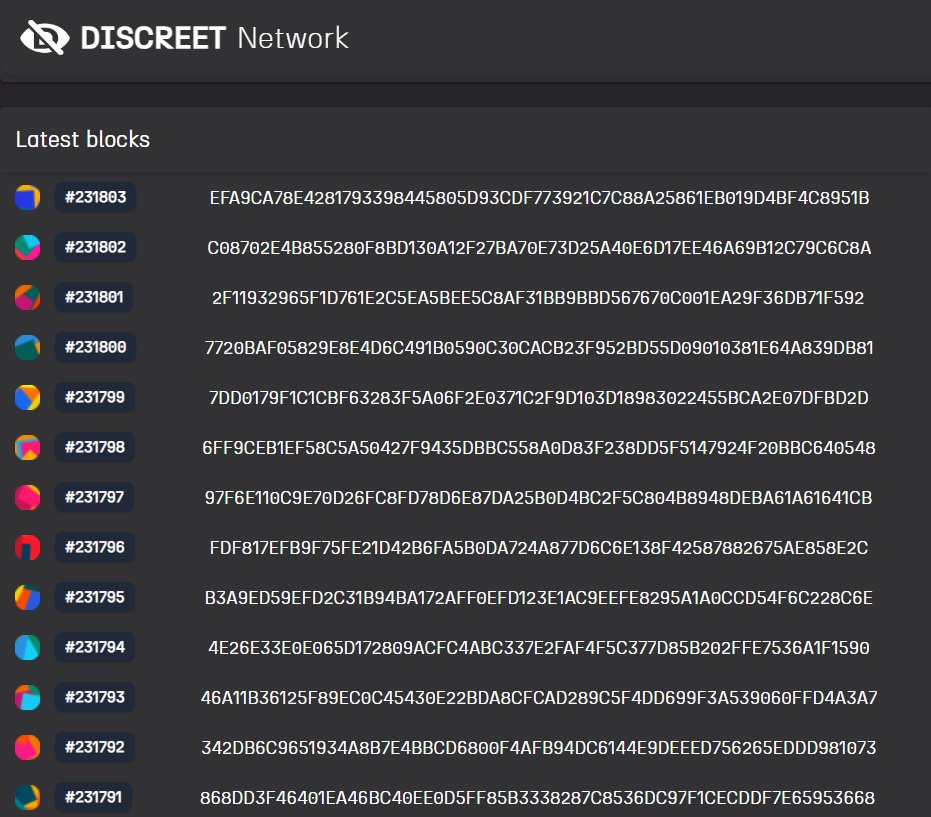The height and width of the screenshot is (817, 931).
Task: Click the identicon for block #231795
Action: pos(27,597)
